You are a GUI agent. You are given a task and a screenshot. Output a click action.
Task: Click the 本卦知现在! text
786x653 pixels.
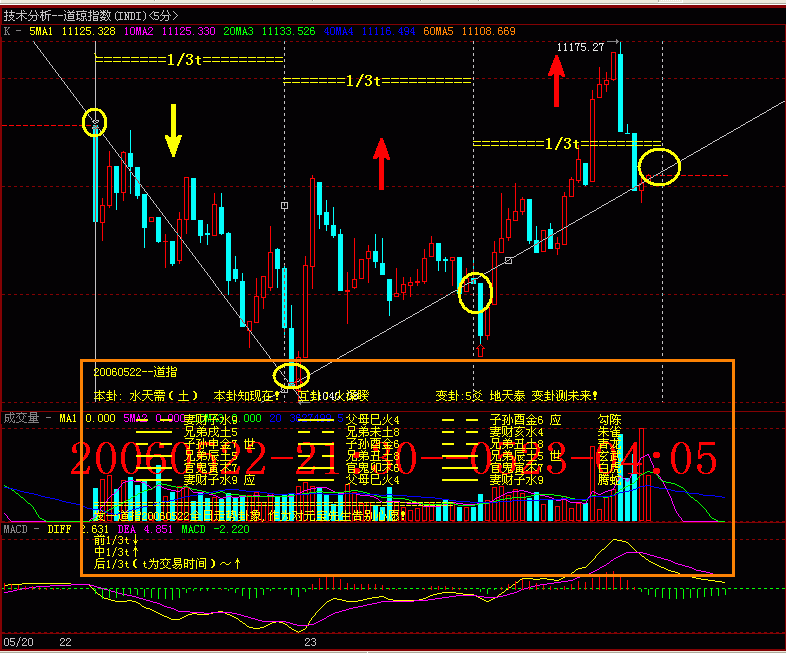click(246, 396)
